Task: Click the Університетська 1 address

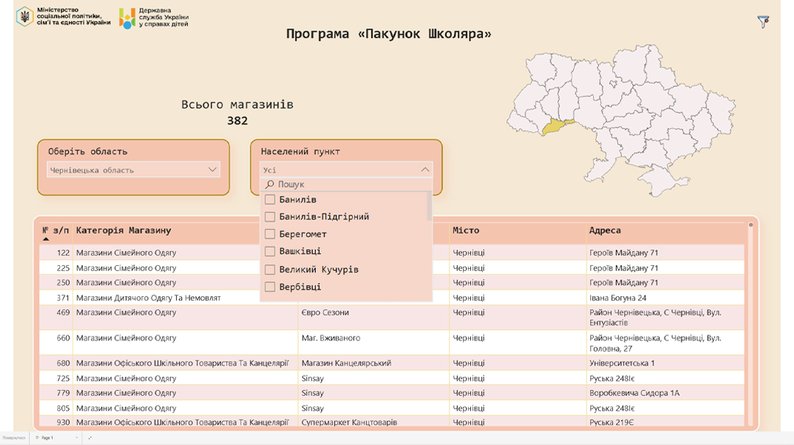Action: [622, 363]
